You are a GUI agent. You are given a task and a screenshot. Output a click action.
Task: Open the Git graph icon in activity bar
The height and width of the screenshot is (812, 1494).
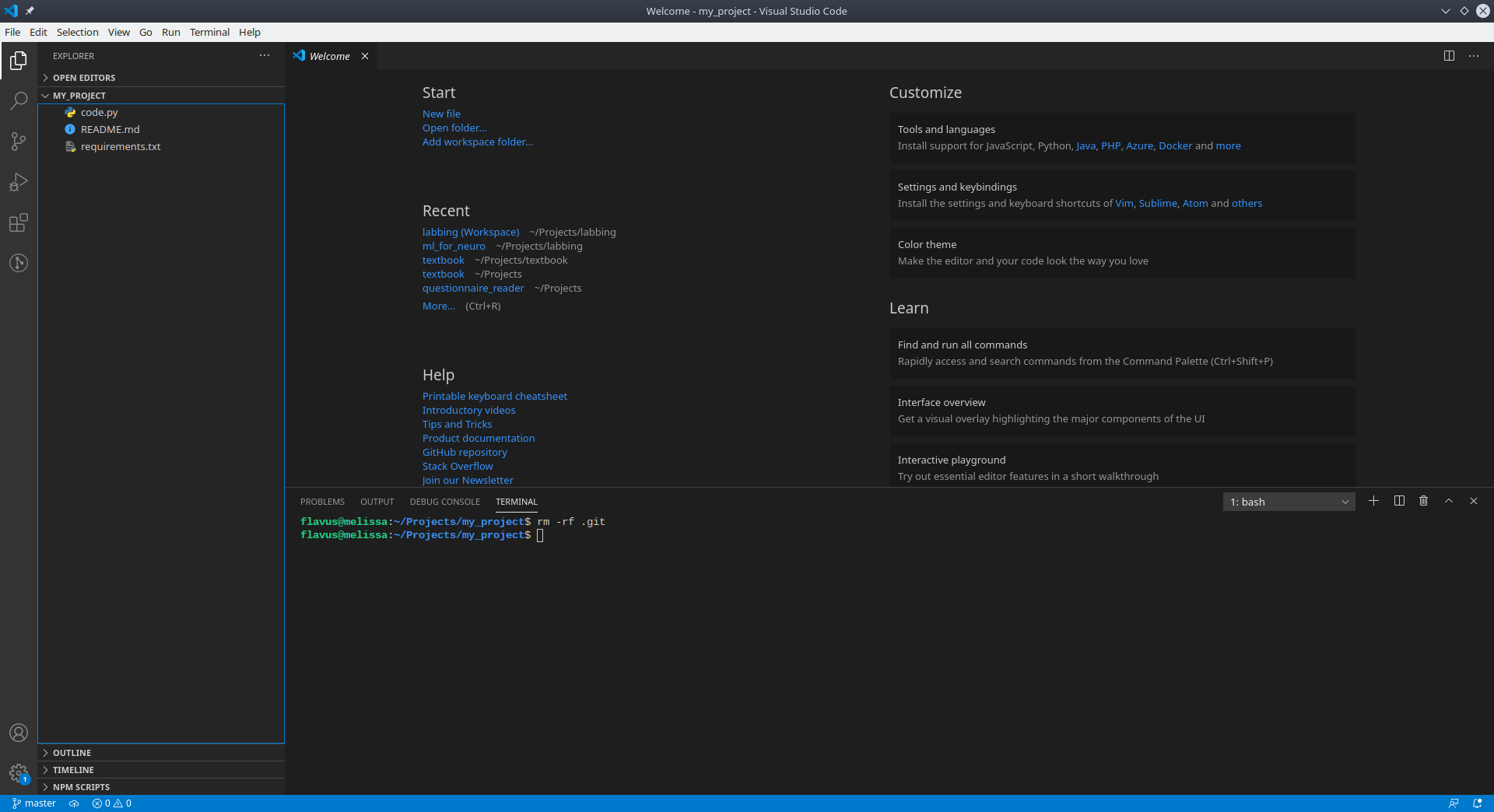19,263
